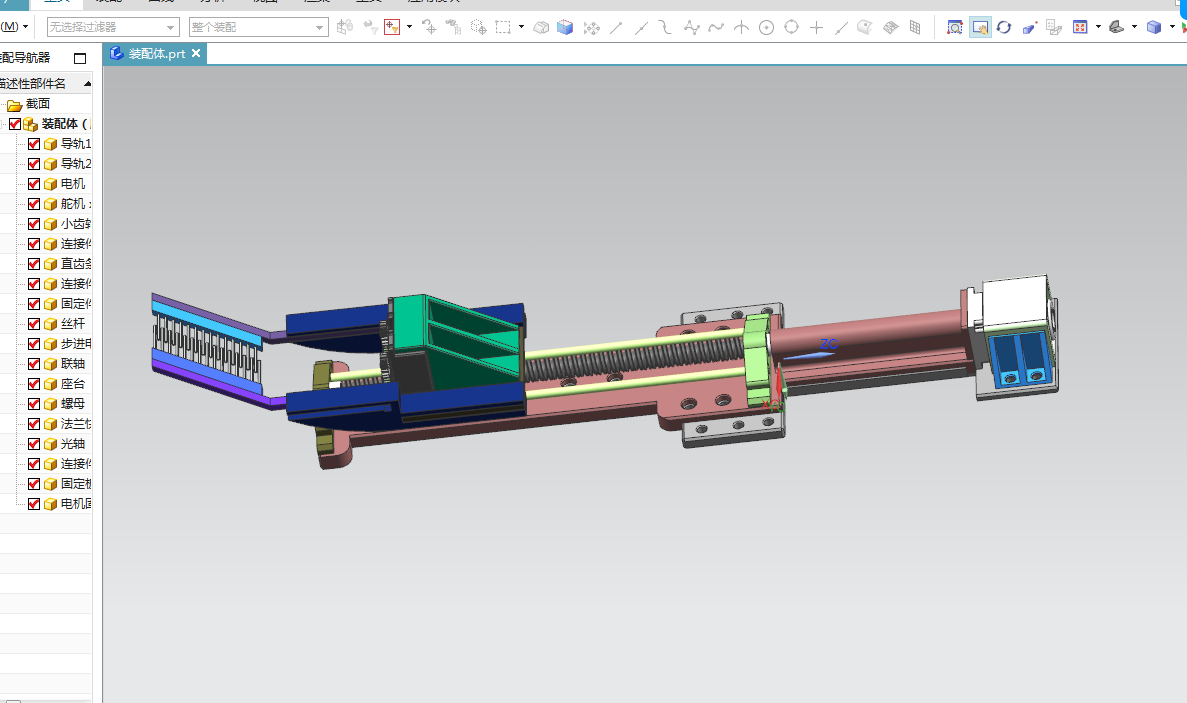
Task: Click the intersection snap plus icon
Action: [x=816, y=27]
